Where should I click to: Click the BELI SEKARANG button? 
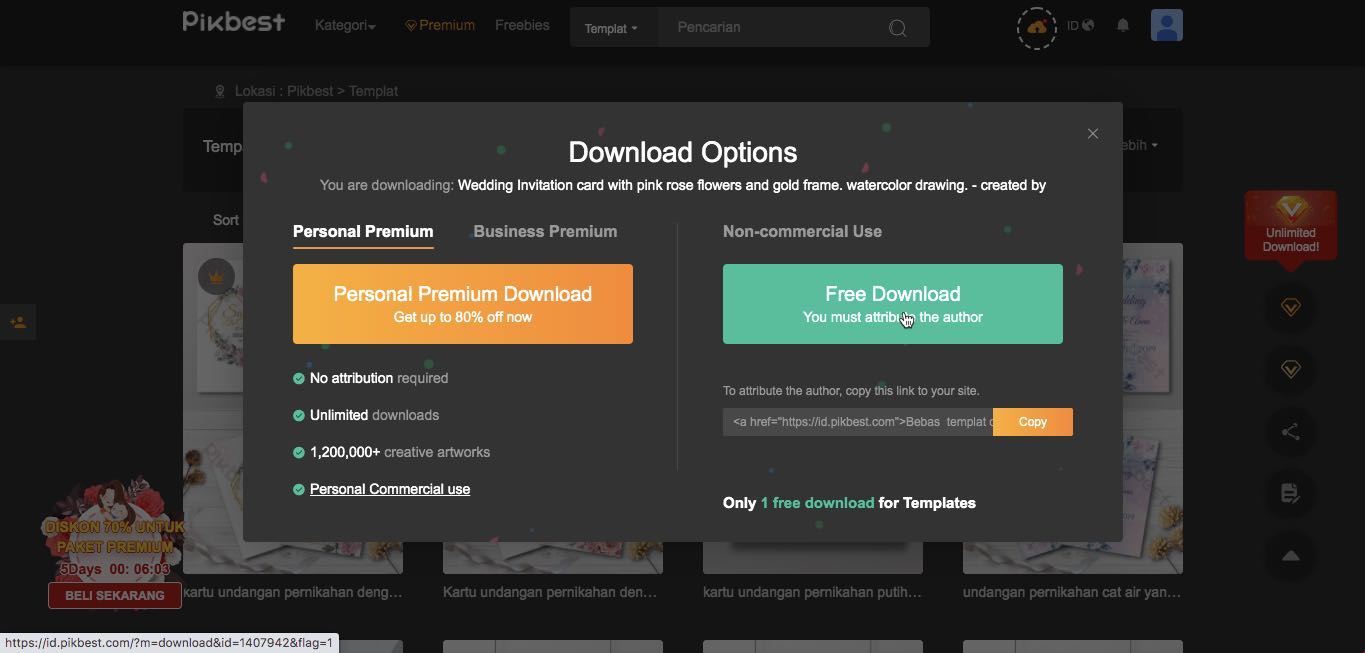(x=115, y=595)
